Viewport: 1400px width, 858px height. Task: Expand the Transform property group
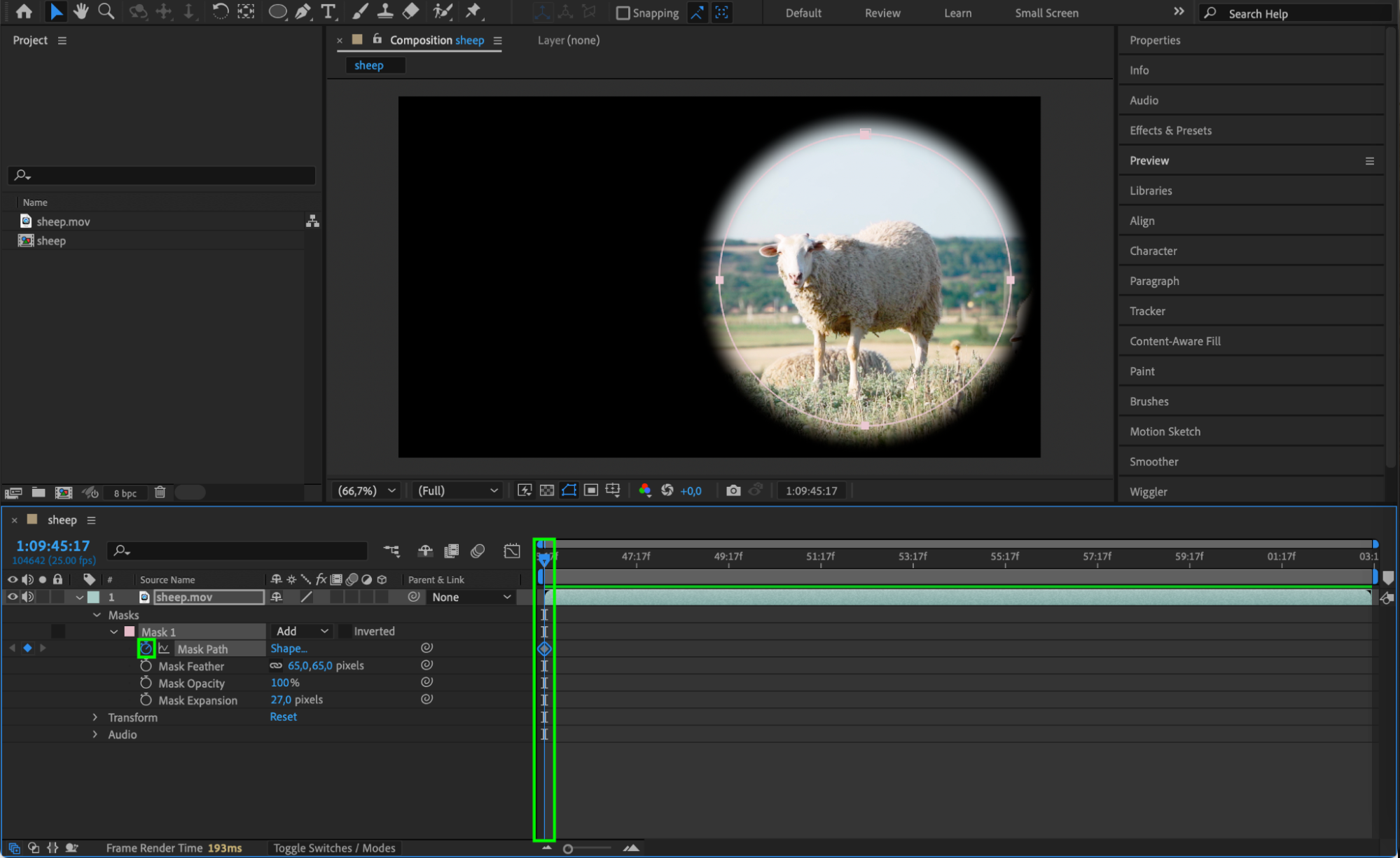pos(95,717)
